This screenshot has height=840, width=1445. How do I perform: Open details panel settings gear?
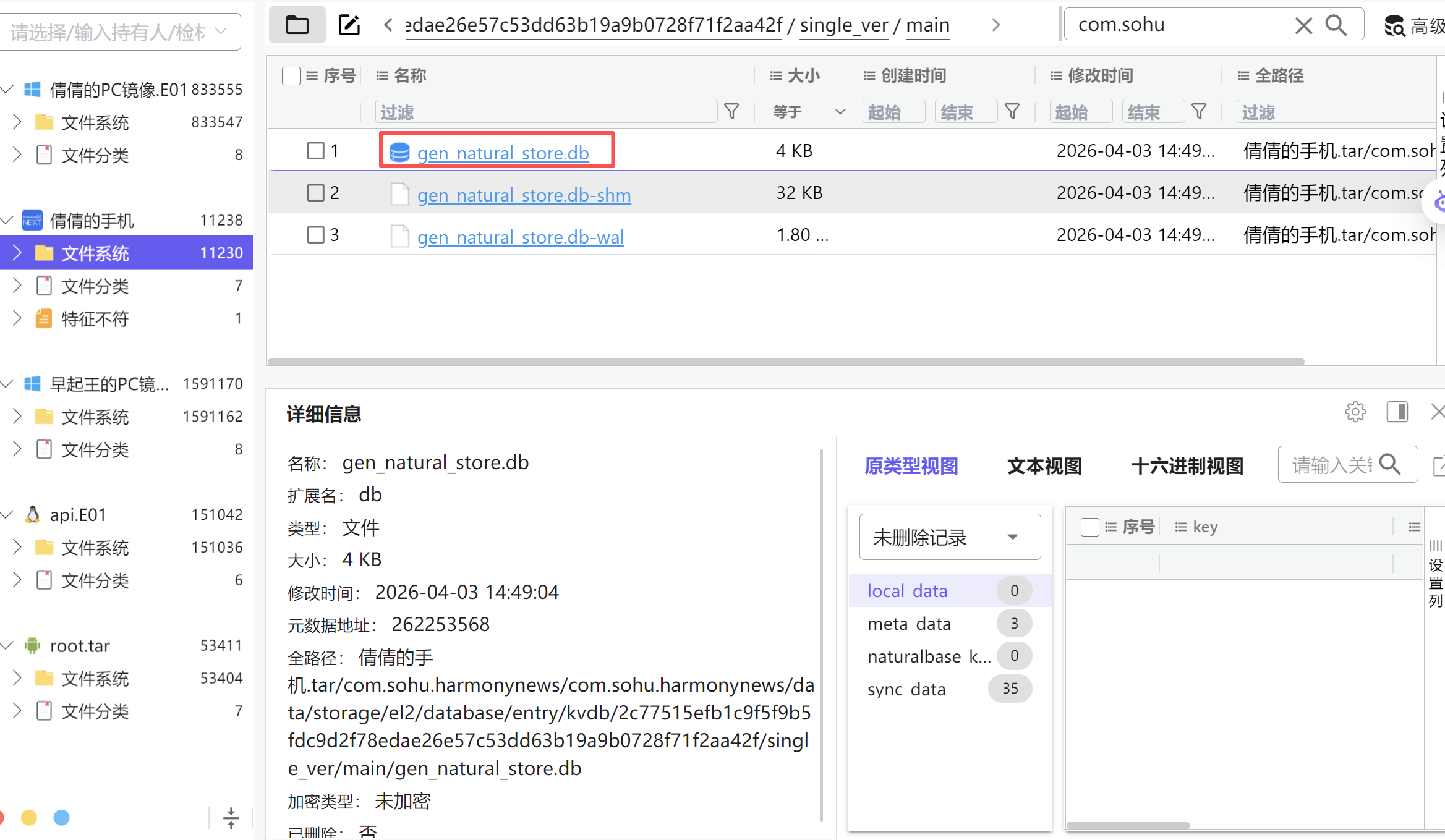pyautogui.click(x=1355, y=412)
